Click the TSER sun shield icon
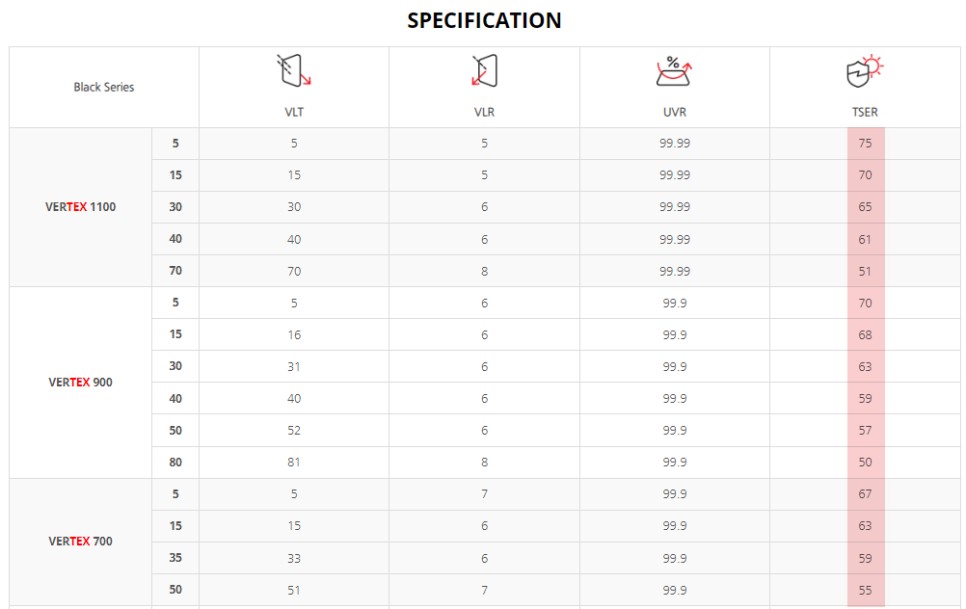966x609 pixels. coord(864,72)
